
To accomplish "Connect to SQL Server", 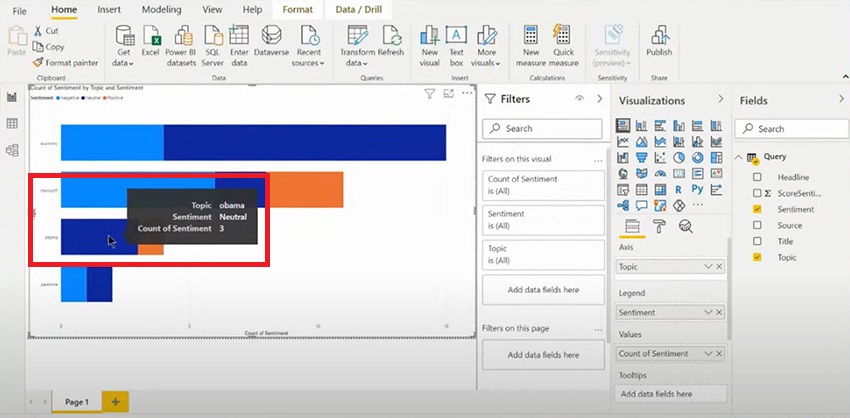I will point(212,46).
